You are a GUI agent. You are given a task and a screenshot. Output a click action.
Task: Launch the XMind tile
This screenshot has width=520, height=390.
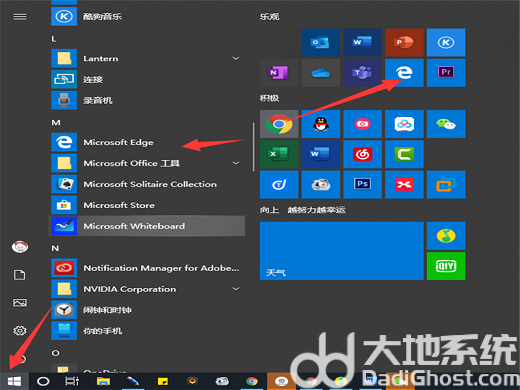click(x=404, y=184)
